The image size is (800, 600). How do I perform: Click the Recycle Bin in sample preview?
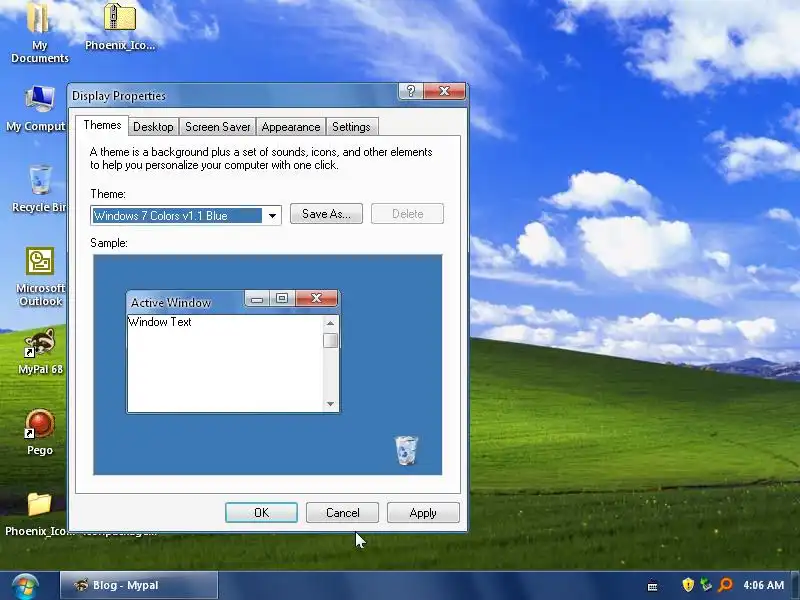pyautogui.click(x=407, y=450)
